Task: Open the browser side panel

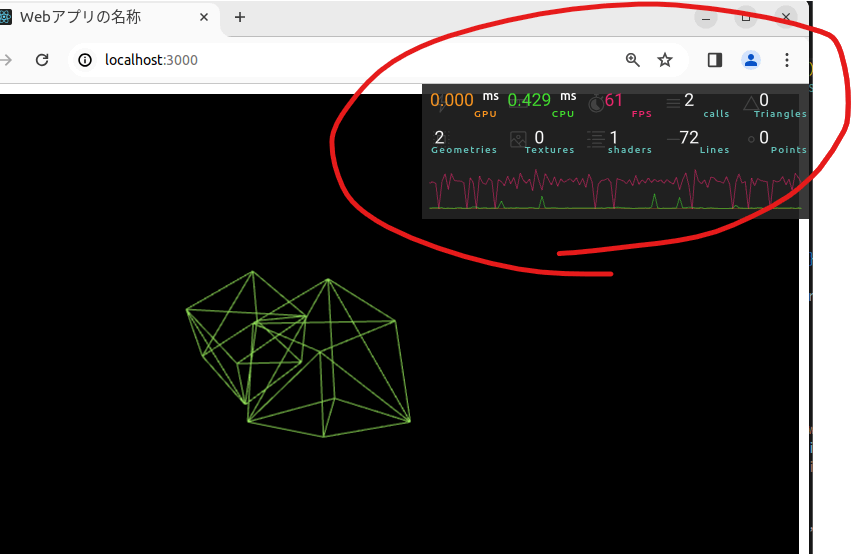Action: click(715, 60)
